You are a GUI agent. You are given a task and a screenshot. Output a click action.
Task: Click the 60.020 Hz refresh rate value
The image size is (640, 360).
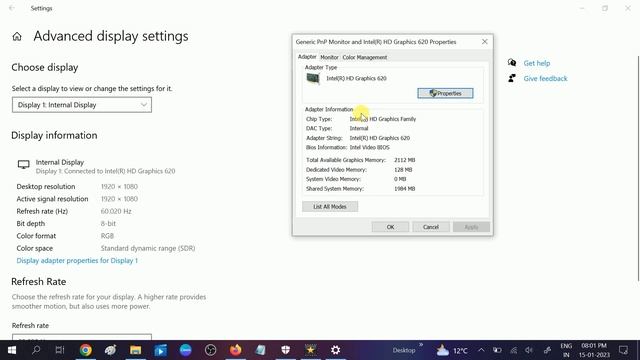coord(116,211)
